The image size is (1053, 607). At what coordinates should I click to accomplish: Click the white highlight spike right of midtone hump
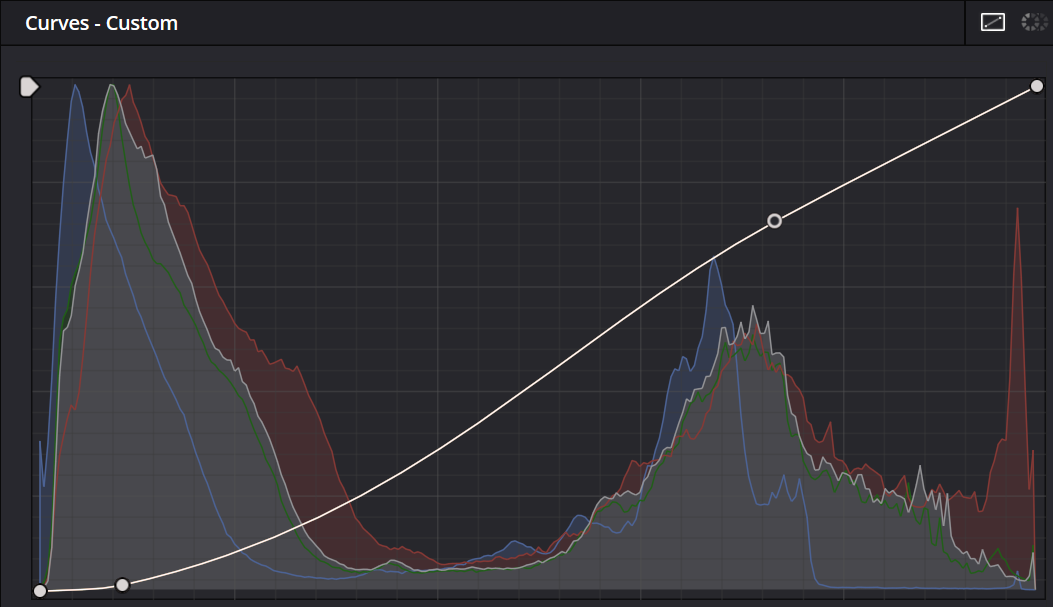[917, 470]
